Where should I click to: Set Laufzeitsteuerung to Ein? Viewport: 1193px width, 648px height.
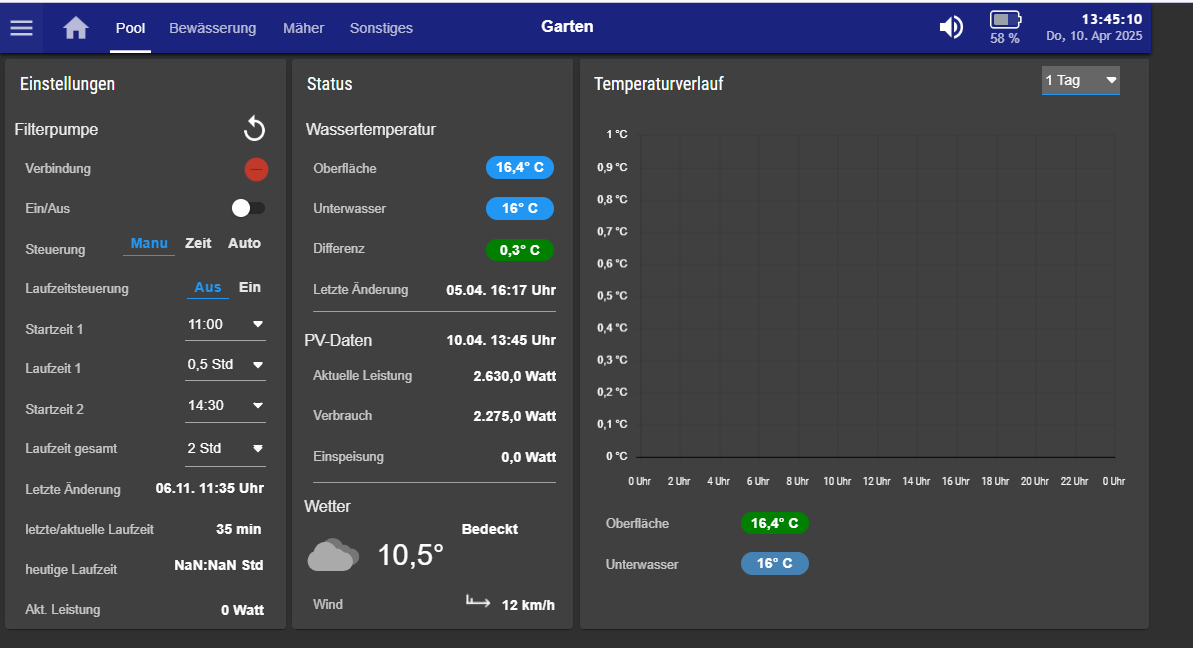tap(250, 287)
